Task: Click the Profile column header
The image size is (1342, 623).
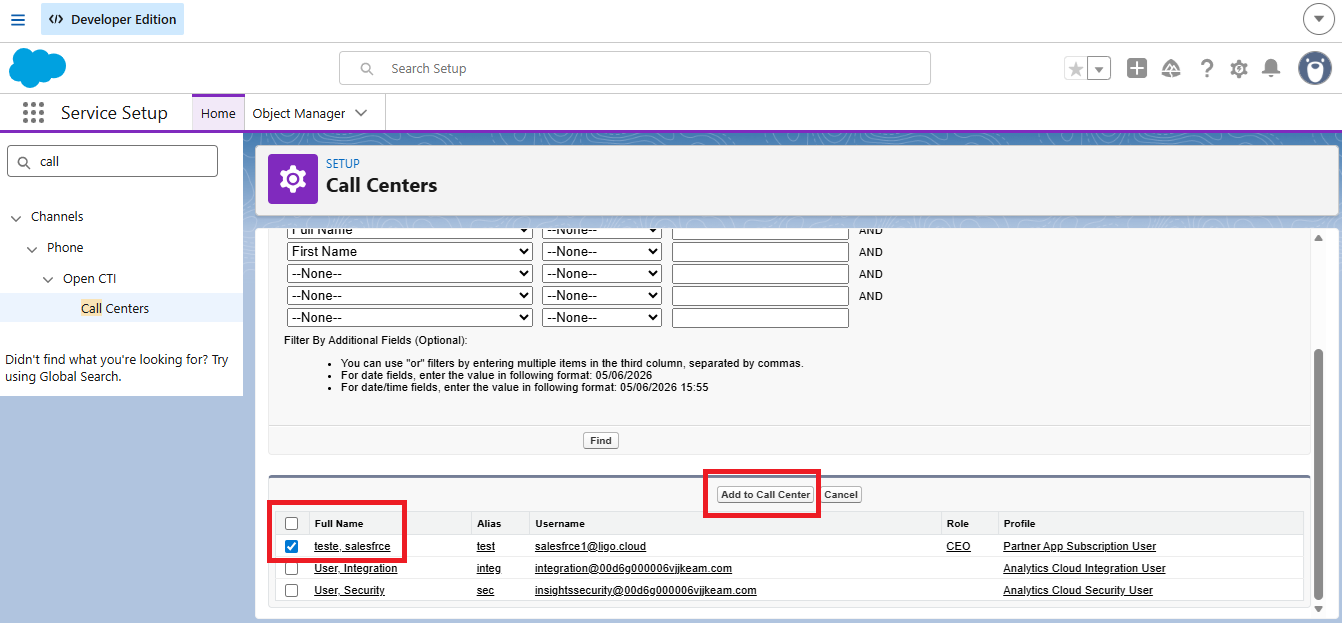Action: point(1019,523)
